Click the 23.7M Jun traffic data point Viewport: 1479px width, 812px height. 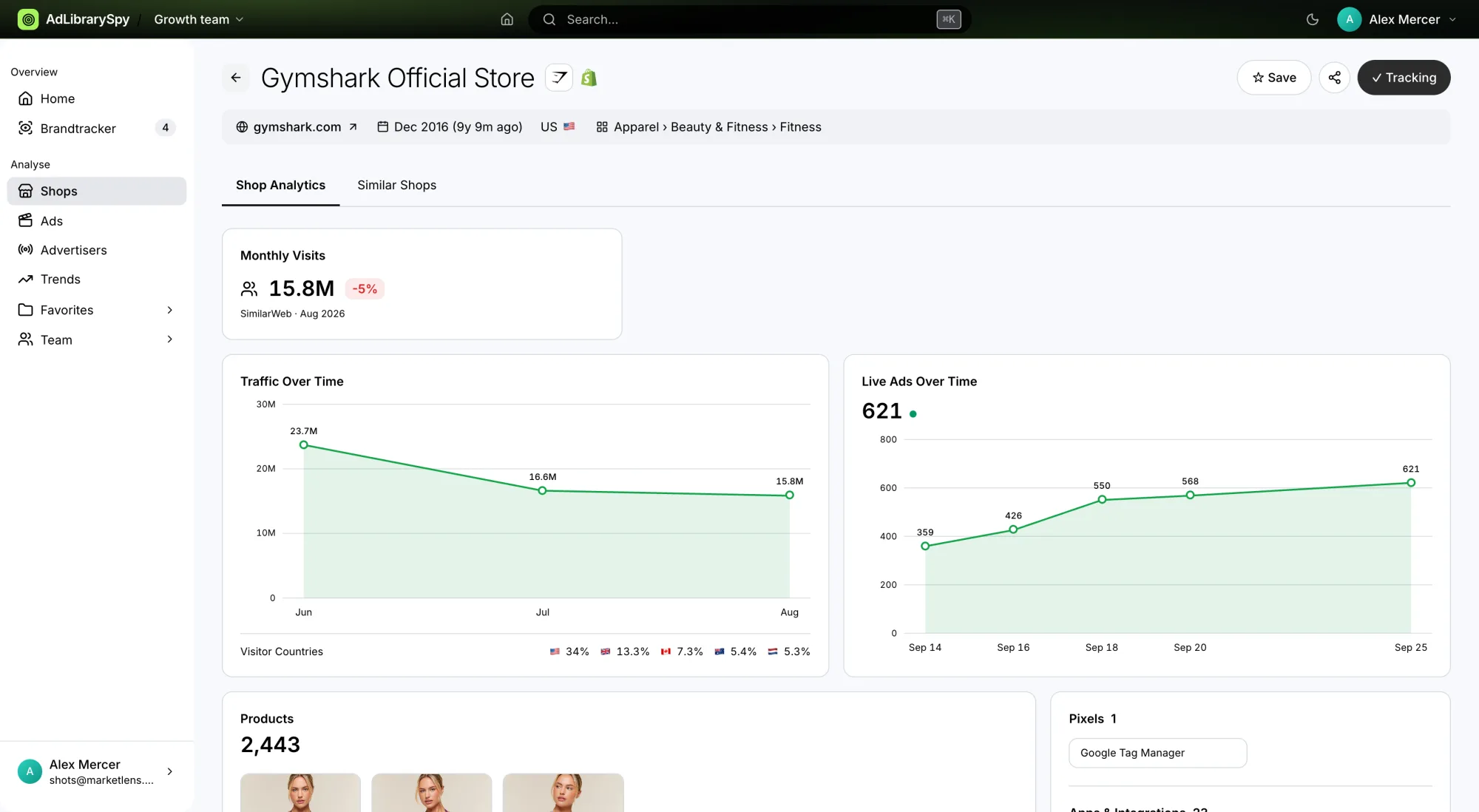[303, 444]
